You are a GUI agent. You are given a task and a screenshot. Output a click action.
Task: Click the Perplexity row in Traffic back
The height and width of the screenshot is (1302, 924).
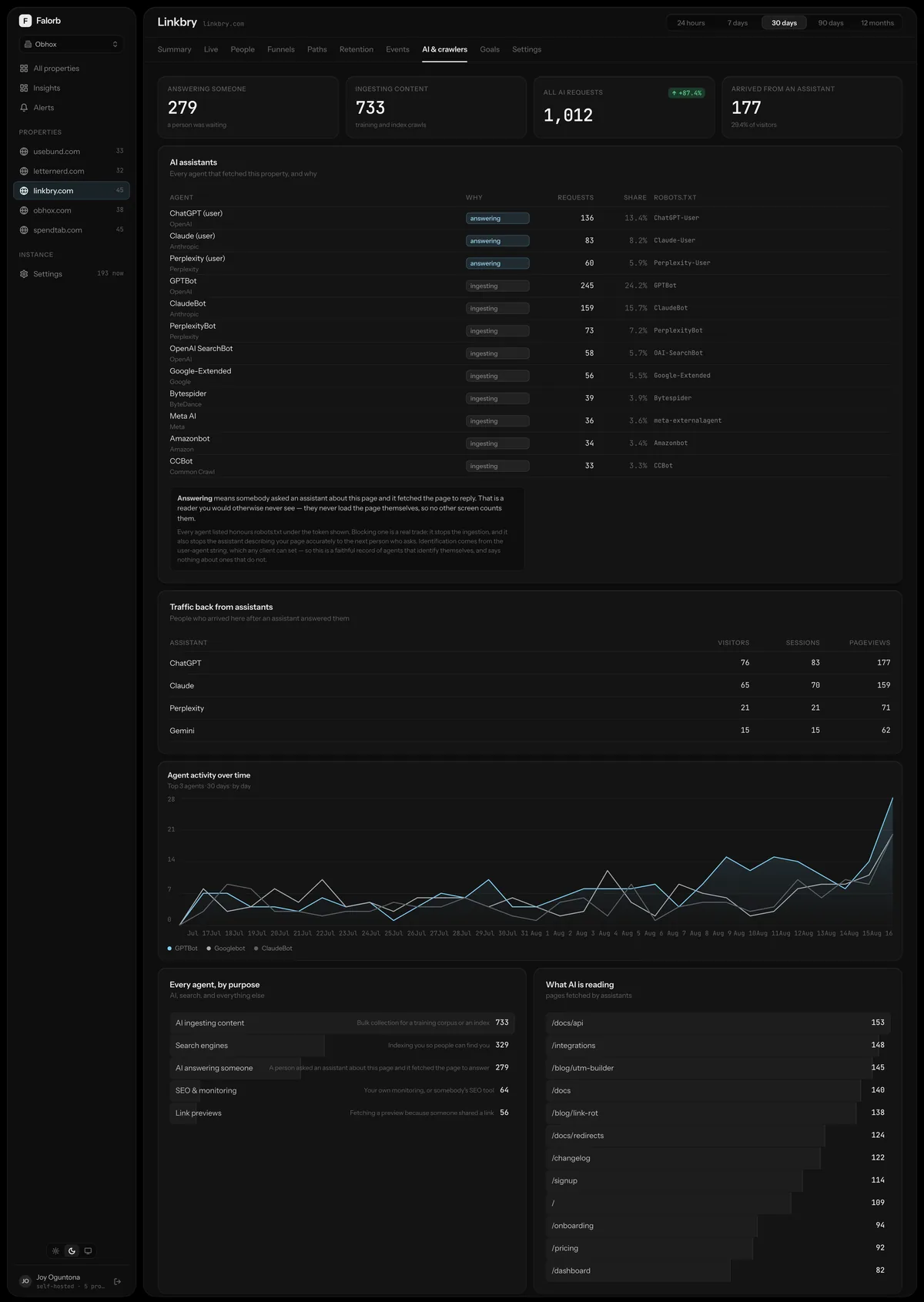pyautogui.click(x=530, y=708)
